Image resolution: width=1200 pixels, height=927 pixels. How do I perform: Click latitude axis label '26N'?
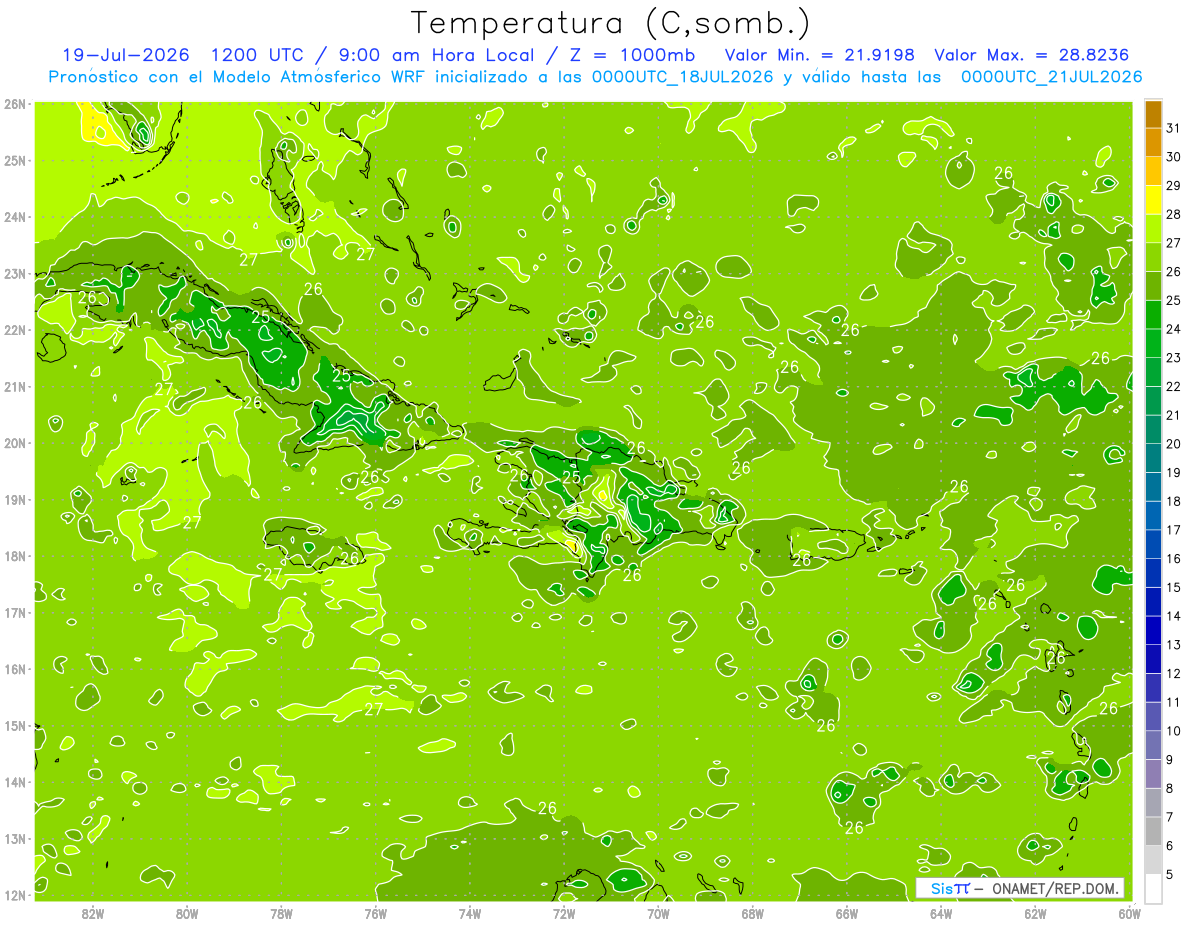[x=16, y=104]
